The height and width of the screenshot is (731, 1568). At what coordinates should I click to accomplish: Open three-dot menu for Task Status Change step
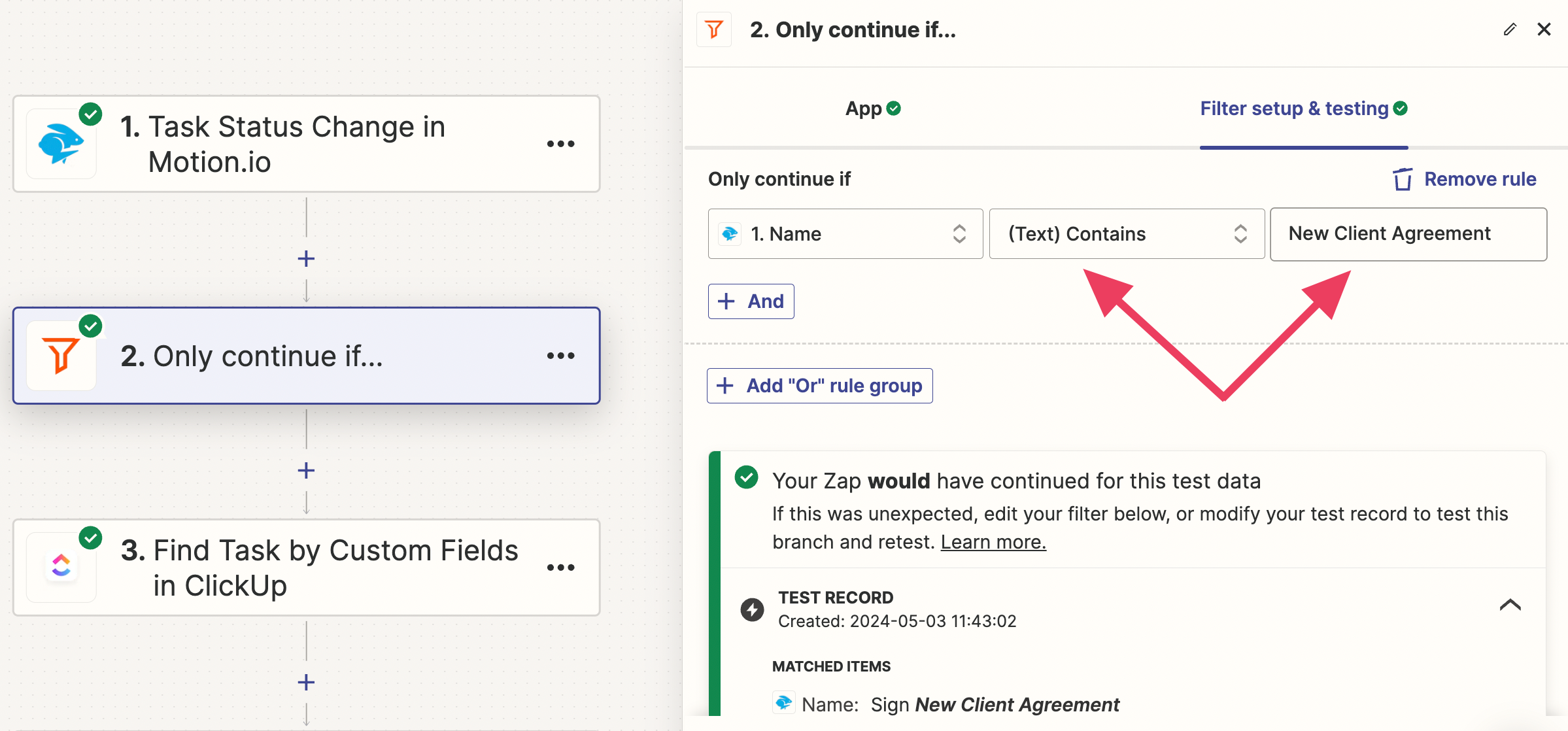560,144
